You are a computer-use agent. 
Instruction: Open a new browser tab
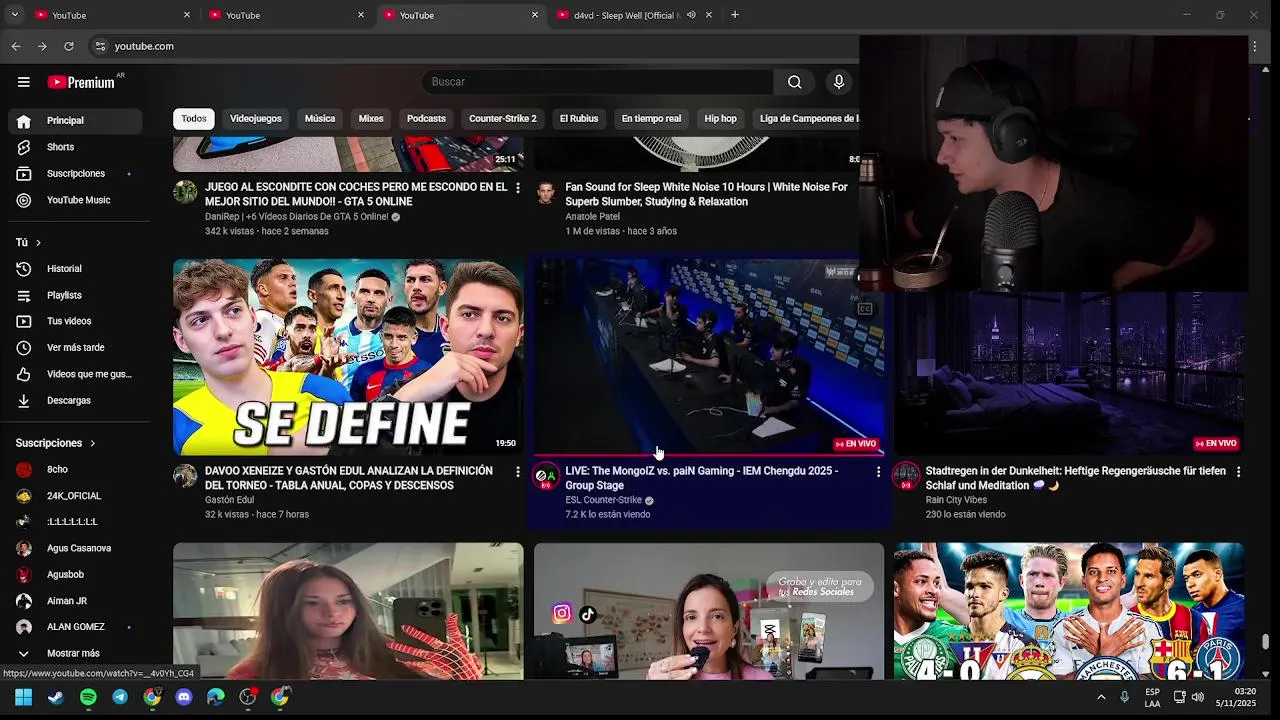(735, 15)
